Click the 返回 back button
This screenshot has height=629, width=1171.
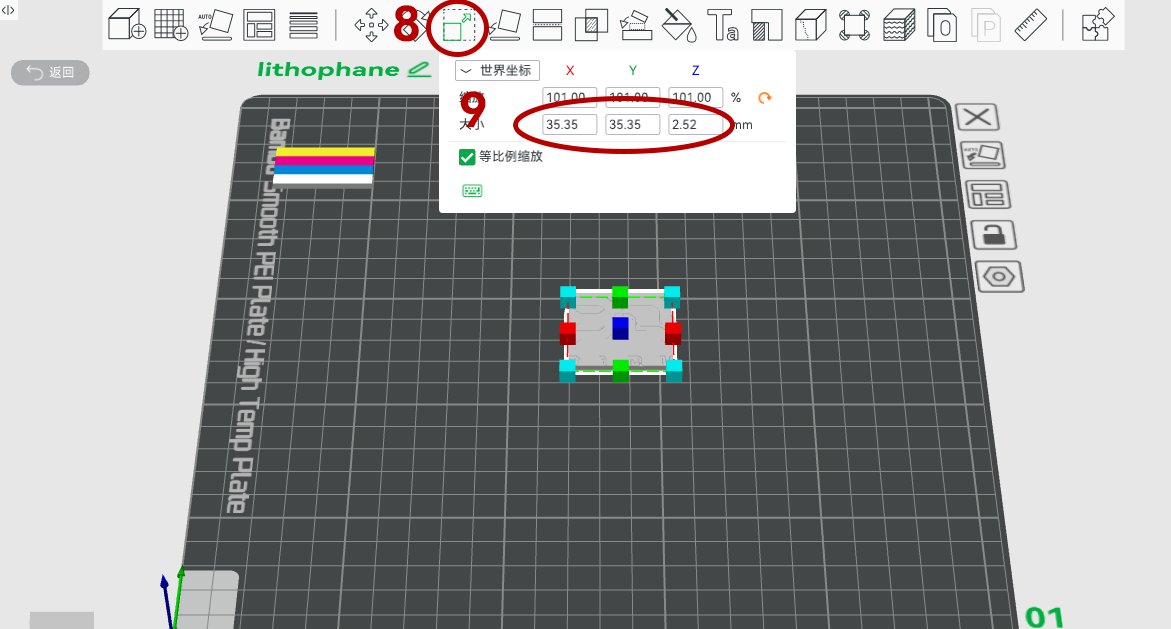coord(50,72)
